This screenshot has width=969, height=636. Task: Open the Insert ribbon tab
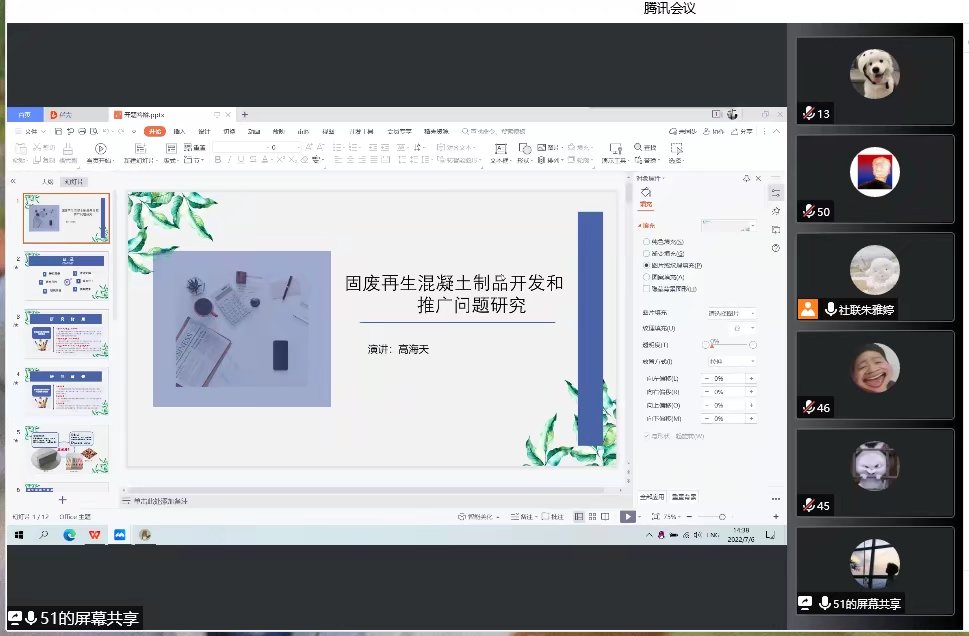(179, 131)
